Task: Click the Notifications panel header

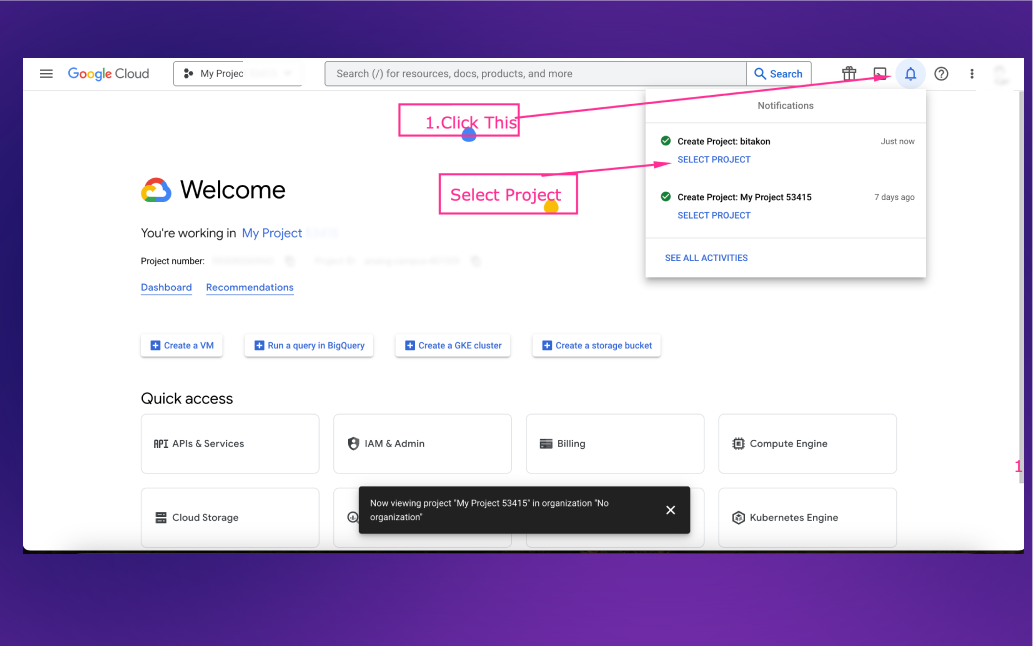Action: click(x=785, y=106)
